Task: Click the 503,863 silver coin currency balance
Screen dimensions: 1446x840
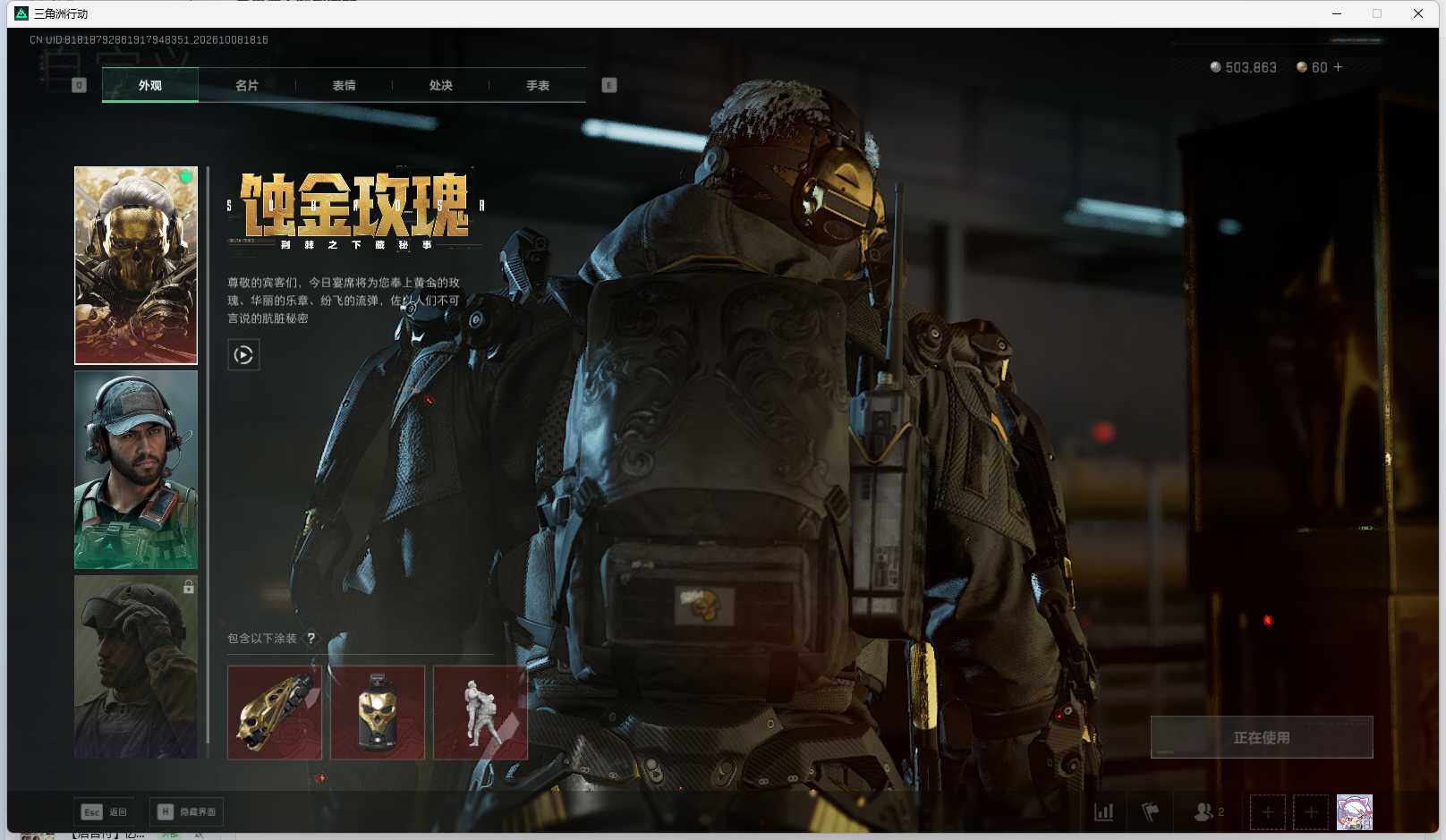Action: click(x=1243, y=67)
